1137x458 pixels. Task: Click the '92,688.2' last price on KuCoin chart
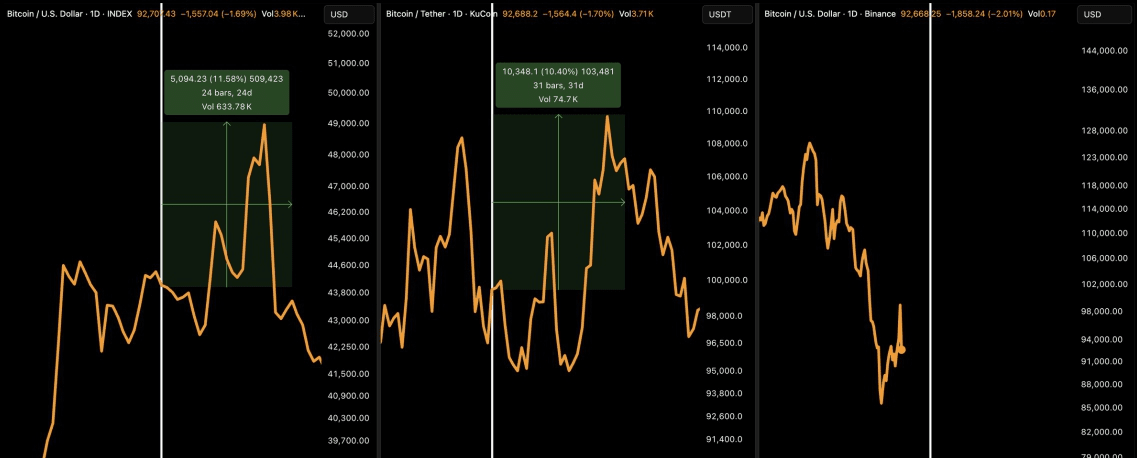pos(520,14)
